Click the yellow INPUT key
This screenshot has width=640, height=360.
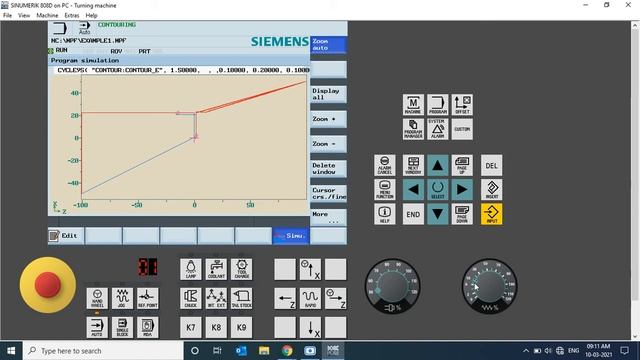tap(491, 214)
